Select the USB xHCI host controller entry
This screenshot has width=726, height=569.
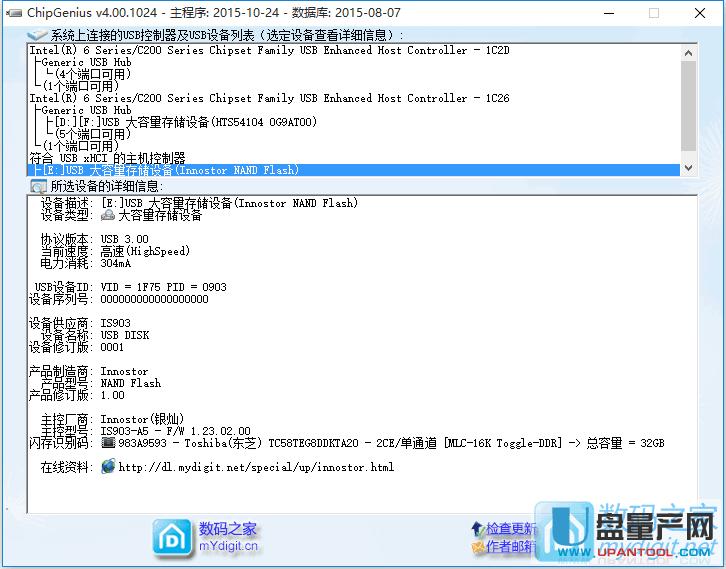pos(107,158)
